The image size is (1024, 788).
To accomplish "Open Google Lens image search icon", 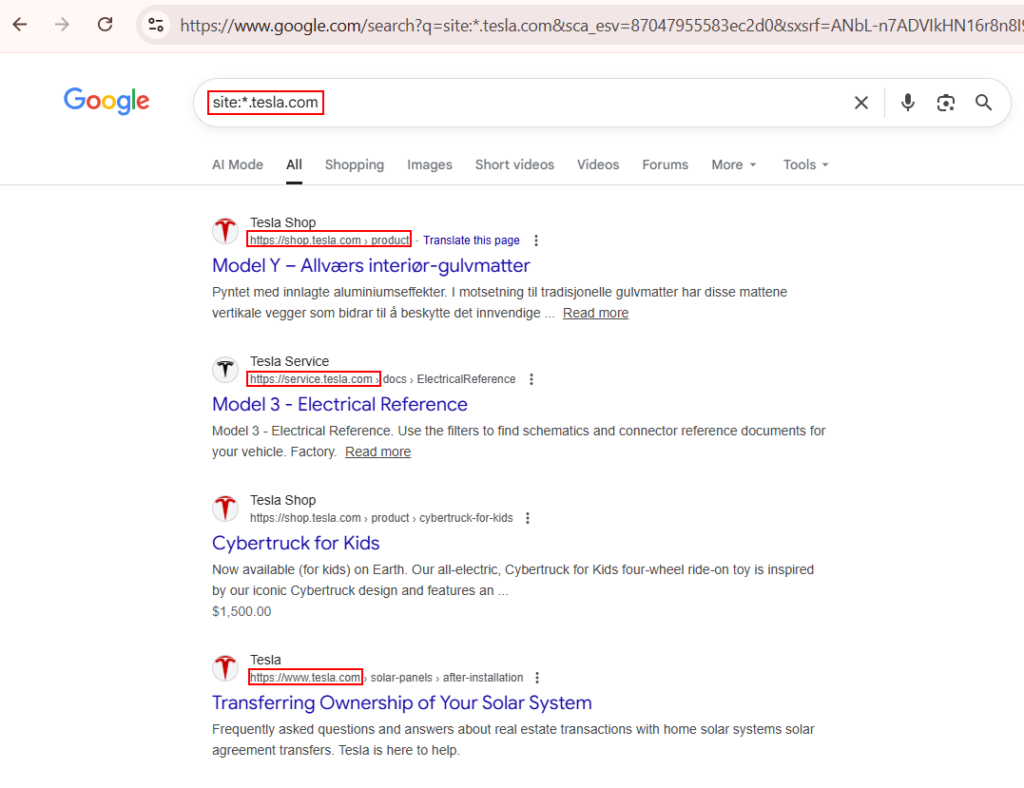I will coord(946,103).
